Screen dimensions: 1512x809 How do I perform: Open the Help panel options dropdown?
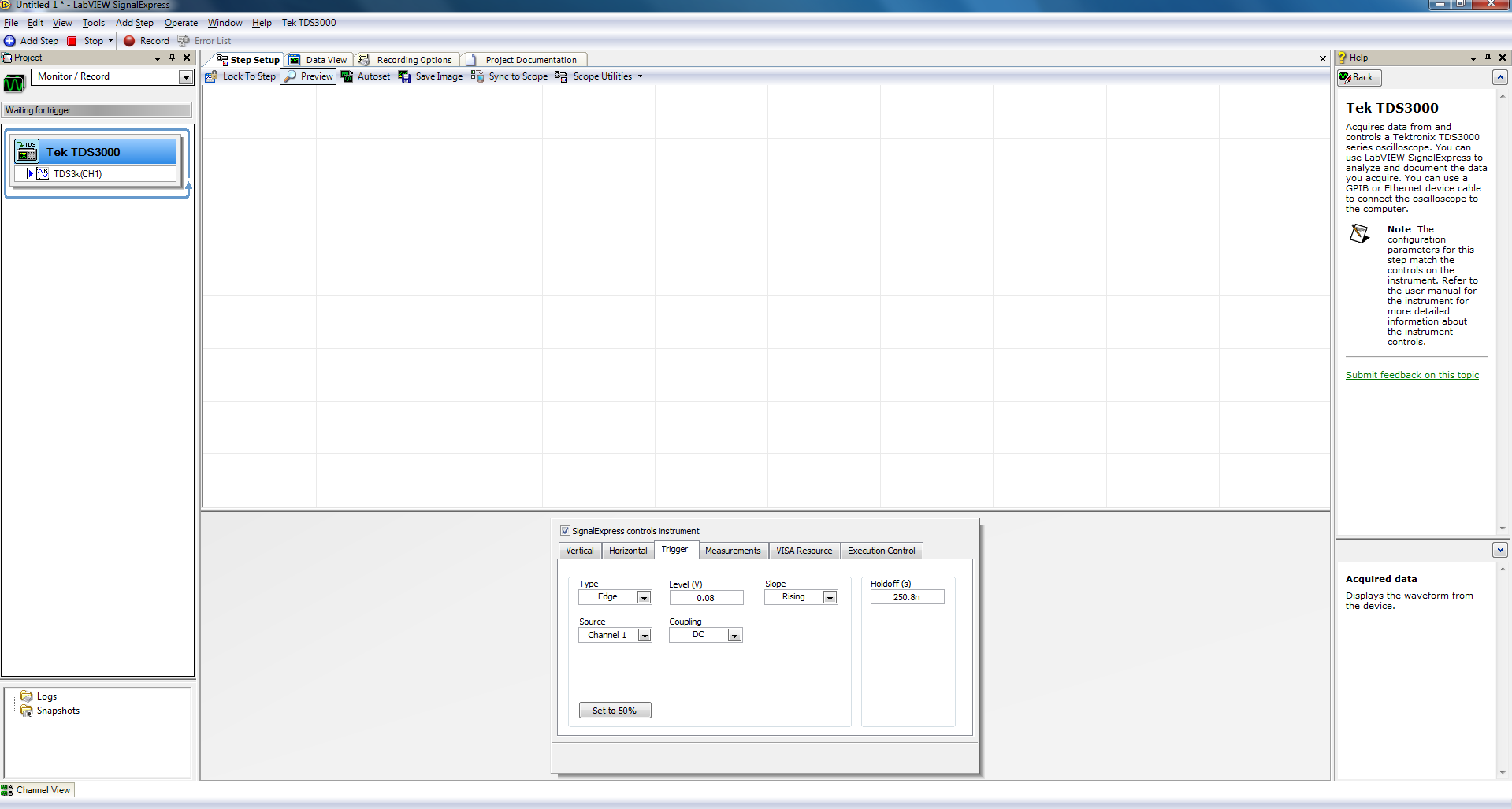point(1473,58)
